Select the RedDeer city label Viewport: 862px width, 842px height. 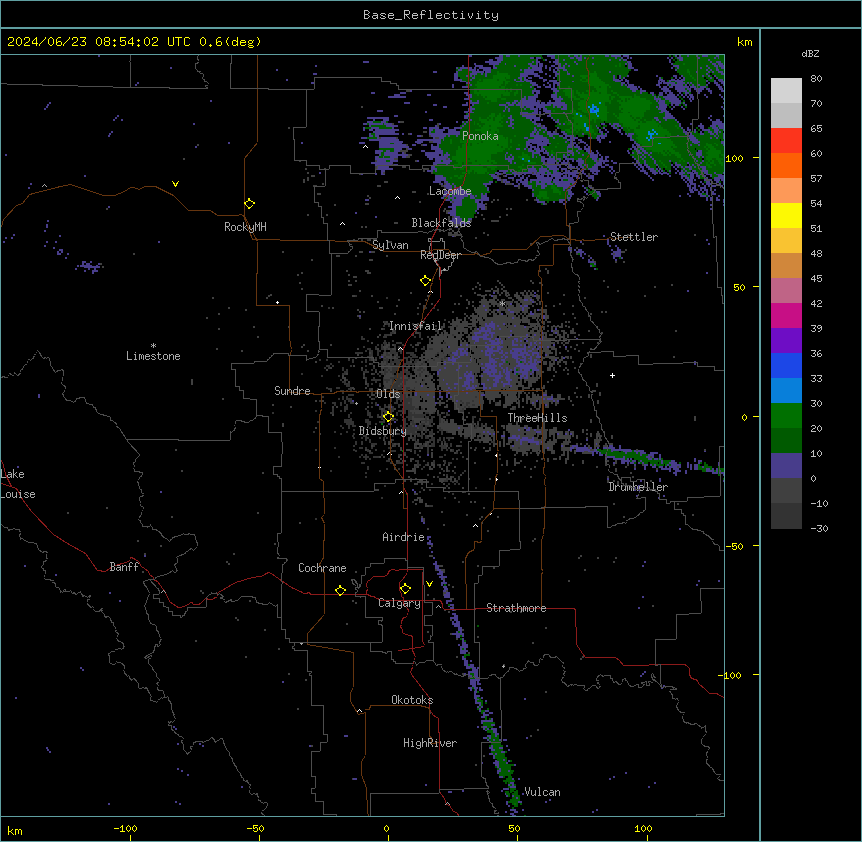[x=441, y=255]
